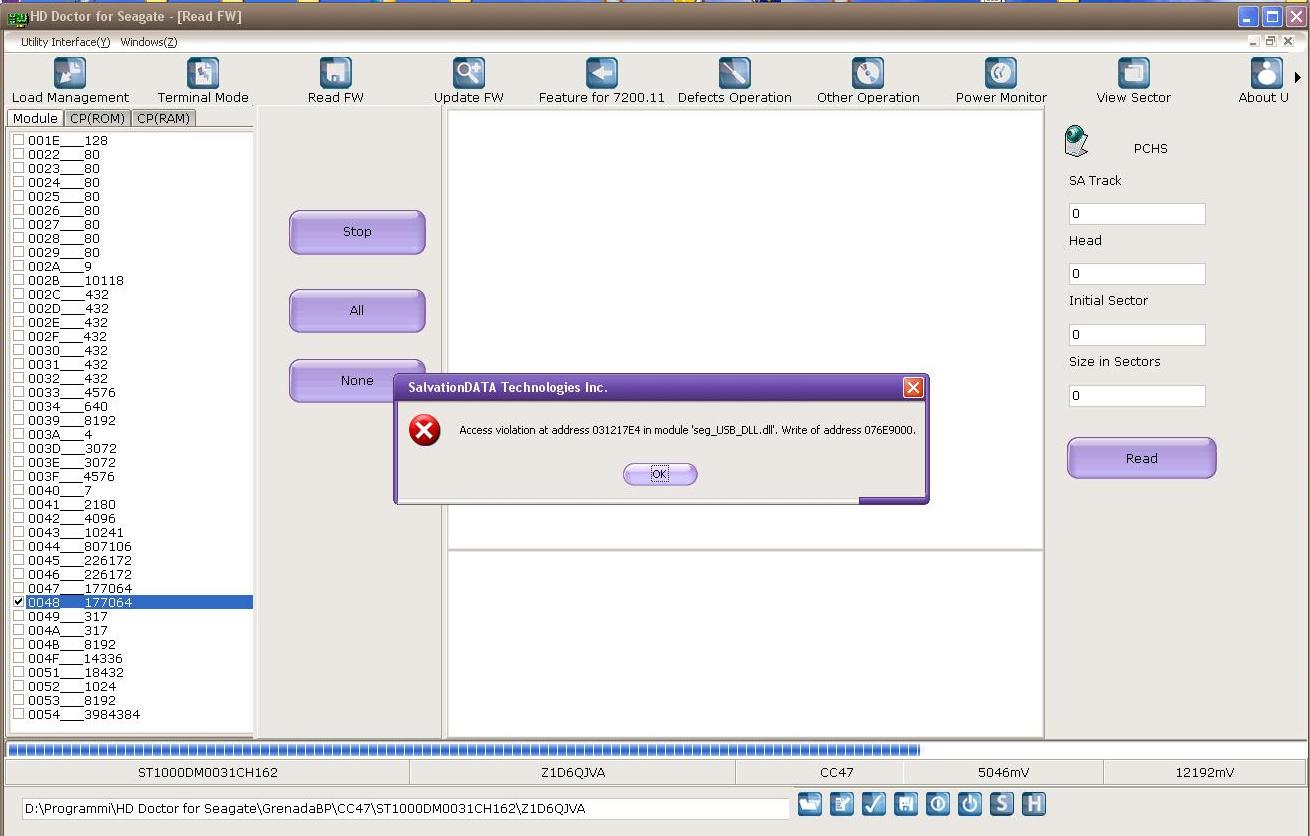Click the 12192mV voltage reading
This screenshot has width=1310, height=836.
point(1204,772)
